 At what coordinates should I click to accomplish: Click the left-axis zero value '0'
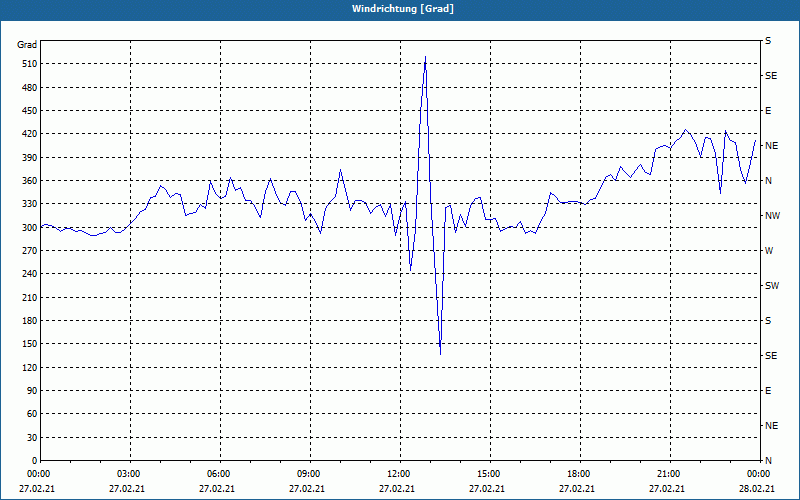coord(35,461)
